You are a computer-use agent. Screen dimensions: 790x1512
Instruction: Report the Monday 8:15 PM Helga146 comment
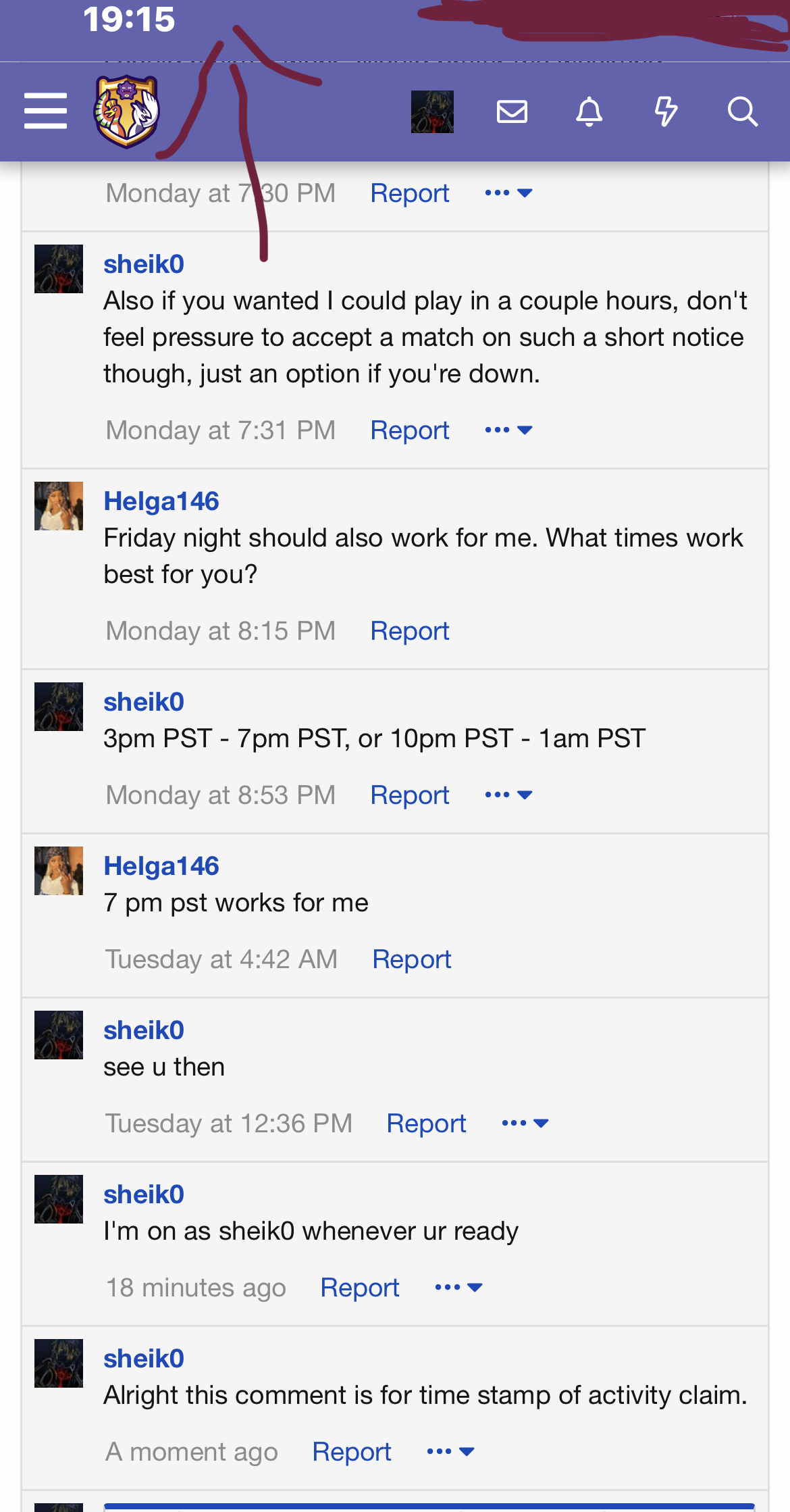pos(410,631)
